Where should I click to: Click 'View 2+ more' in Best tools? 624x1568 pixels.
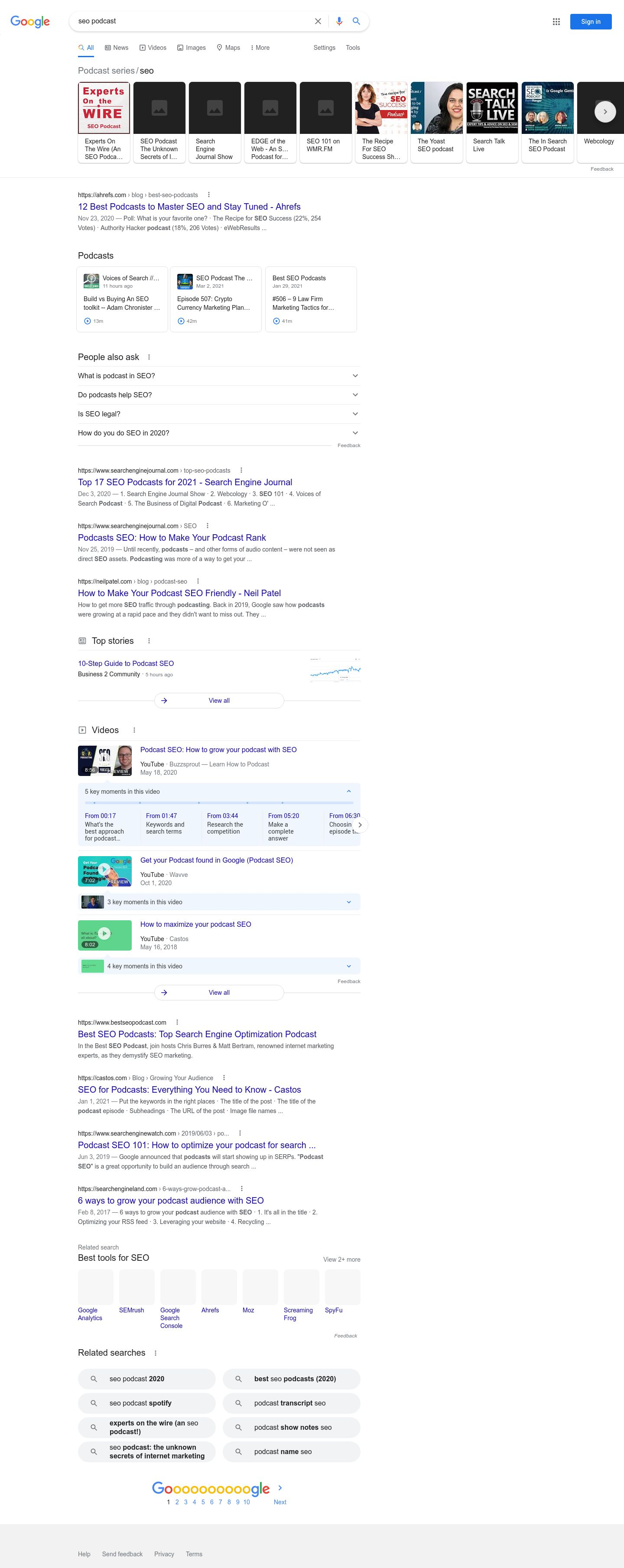341,1260
